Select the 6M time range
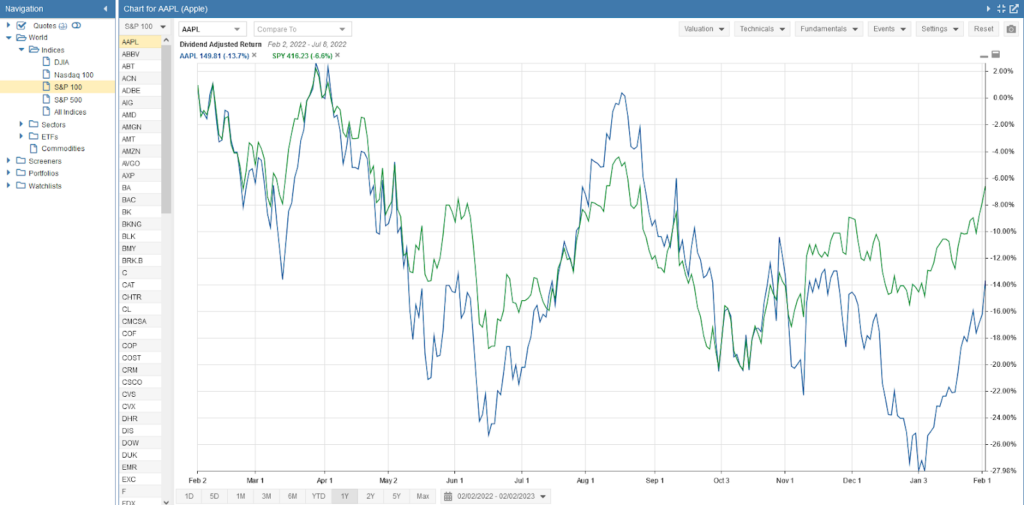The image size is (1024, 505). 293,497
